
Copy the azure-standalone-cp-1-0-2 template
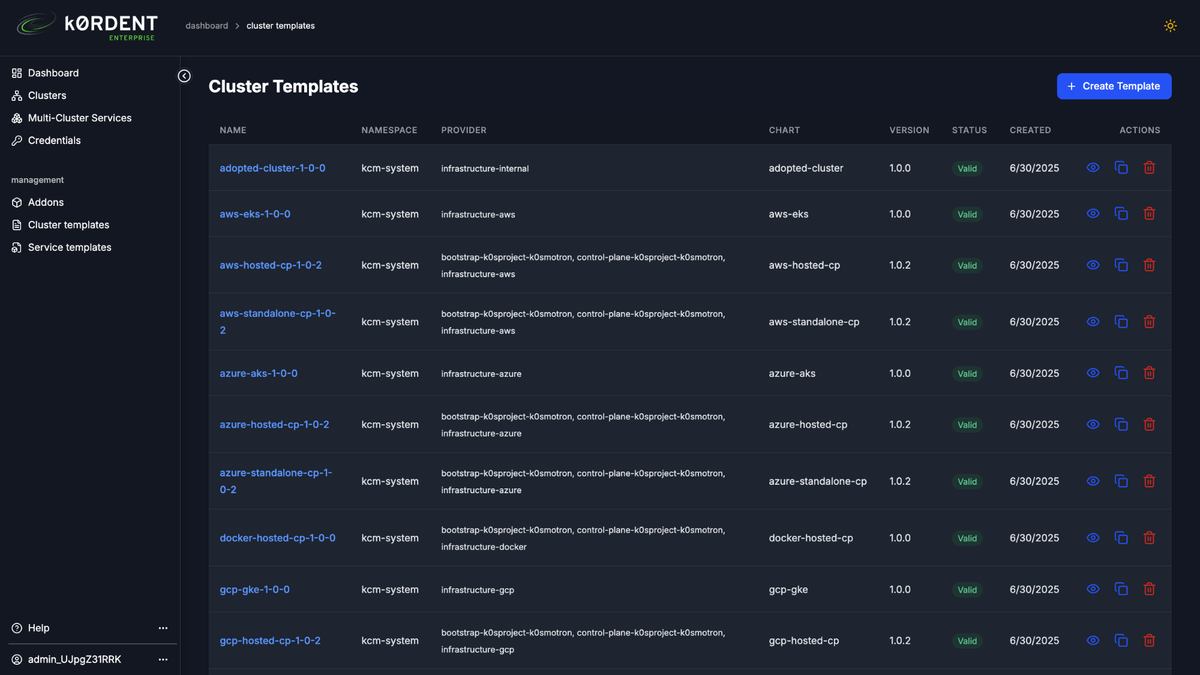(1121, 481)
